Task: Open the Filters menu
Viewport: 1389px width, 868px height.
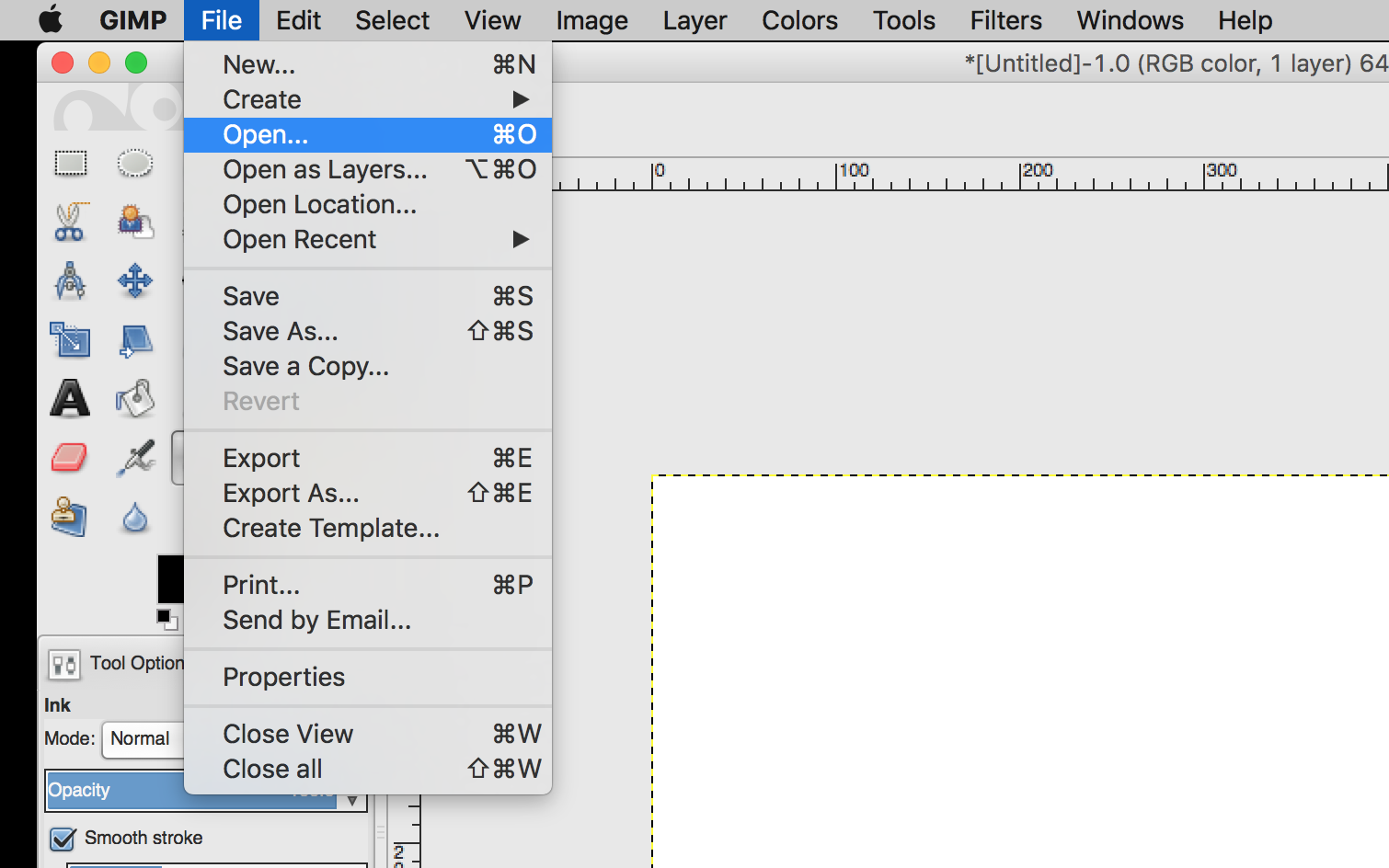Action: coord(1005,20)
